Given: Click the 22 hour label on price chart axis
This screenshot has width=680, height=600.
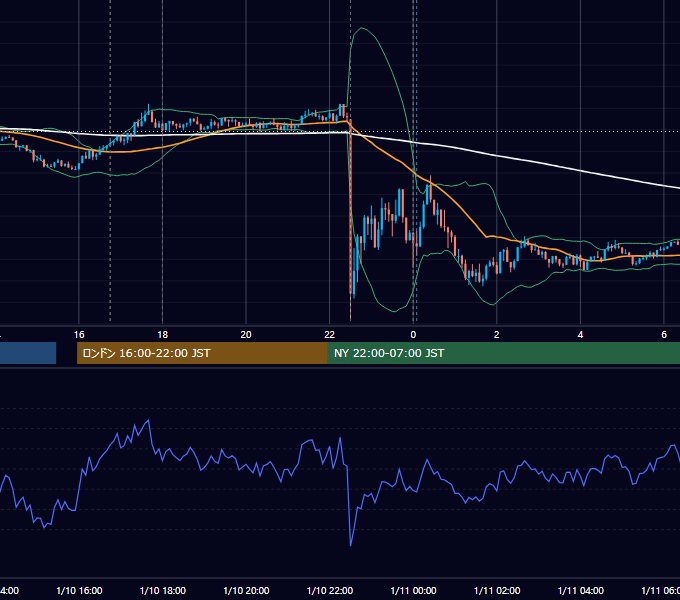Looking at the screenshot, I should pyautogui.click(x=330, y=335).
